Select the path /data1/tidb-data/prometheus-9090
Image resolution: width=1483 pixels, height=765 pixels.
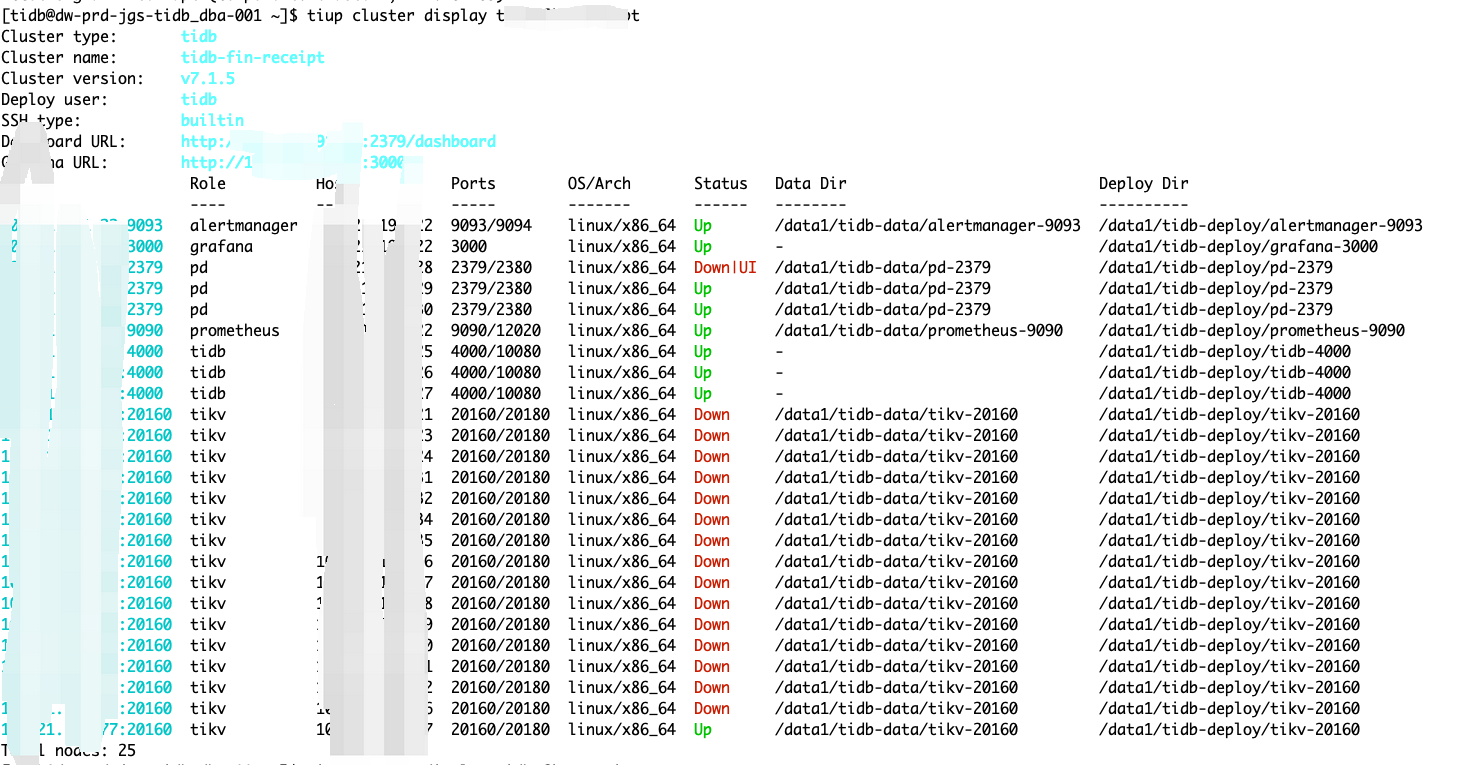point(919,331)
